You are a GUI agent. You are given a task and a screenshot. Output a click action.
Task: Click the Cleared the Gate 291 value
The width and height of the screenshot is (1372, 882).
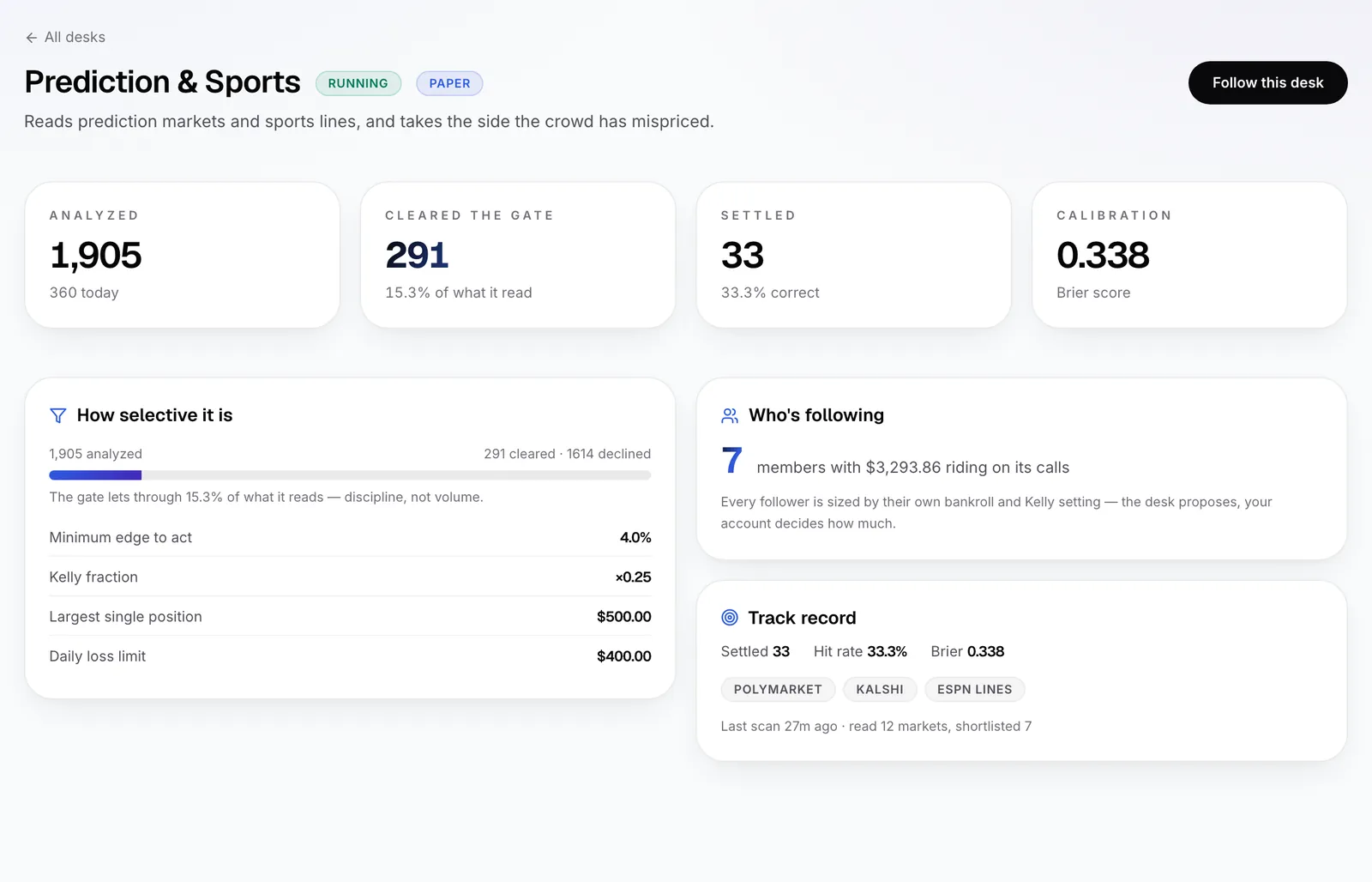[417, 255]
